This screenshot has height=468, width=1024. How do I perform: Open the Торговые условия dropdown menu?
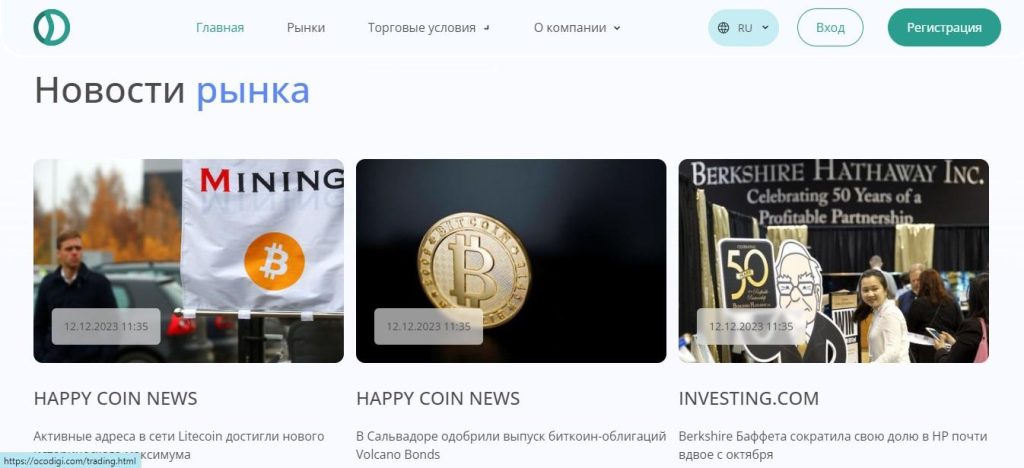click(x=428, y=28)
